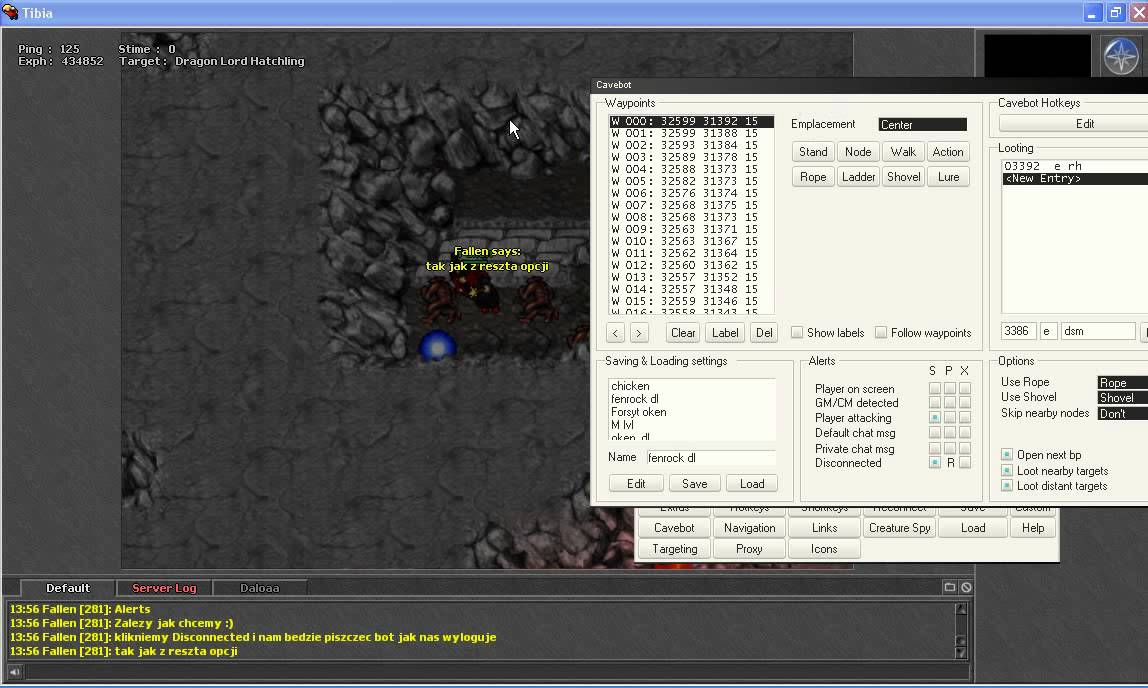Select the chicken saved settings entry
The height and width of the screenshot is (688, 1148).
click(691, 386)
